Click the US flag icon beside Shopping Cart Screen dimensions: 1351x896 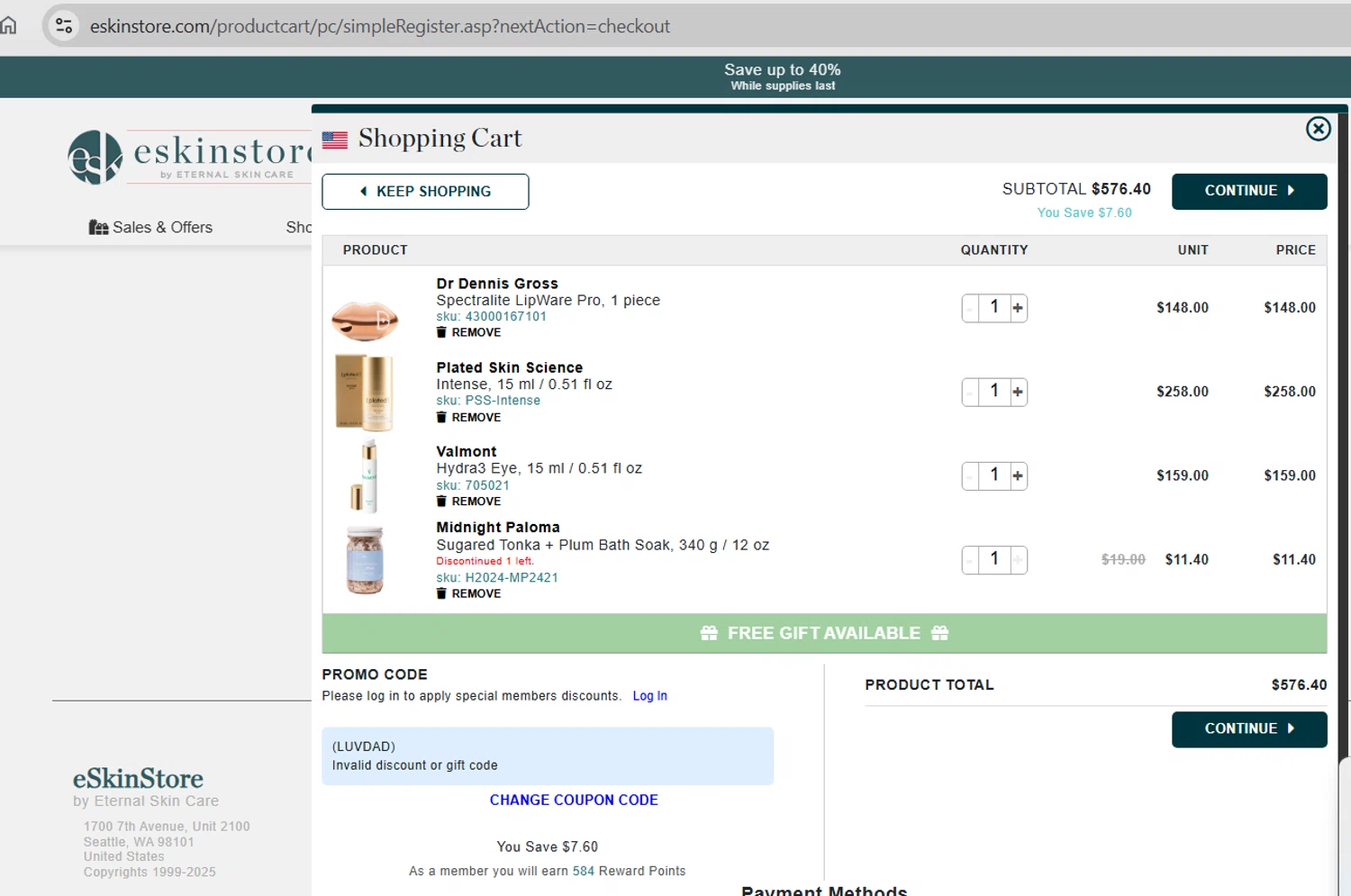[x=335, y=140]
